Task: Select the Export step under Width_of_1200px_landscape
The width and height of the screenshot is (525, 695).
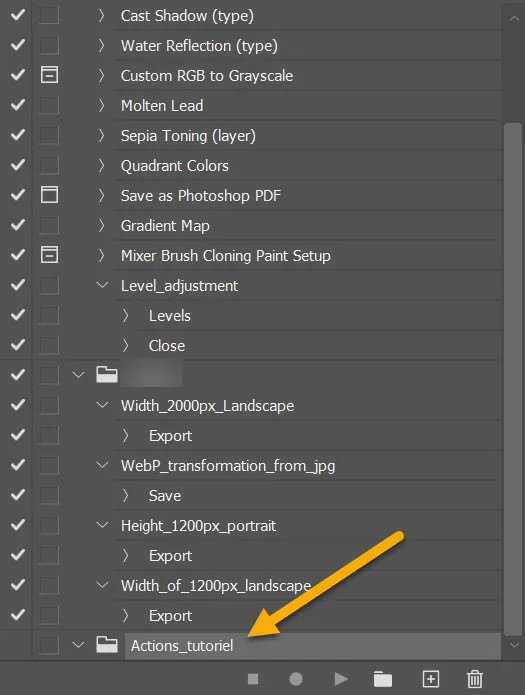Action: pos(170,616)
